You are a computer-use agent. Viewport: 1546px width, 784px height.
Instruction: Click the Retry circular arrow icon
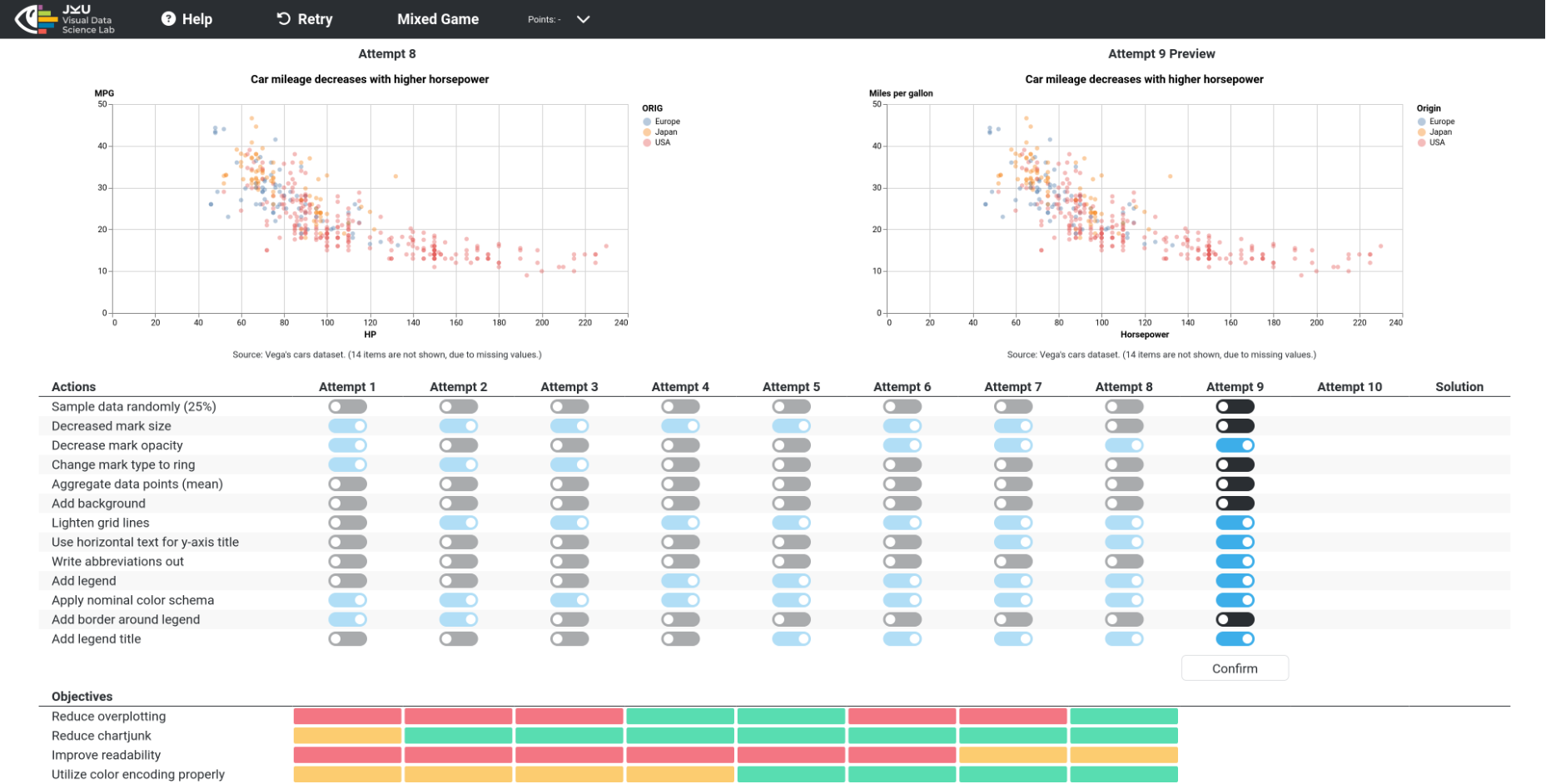pyautogui.click(x=284, y=18)
